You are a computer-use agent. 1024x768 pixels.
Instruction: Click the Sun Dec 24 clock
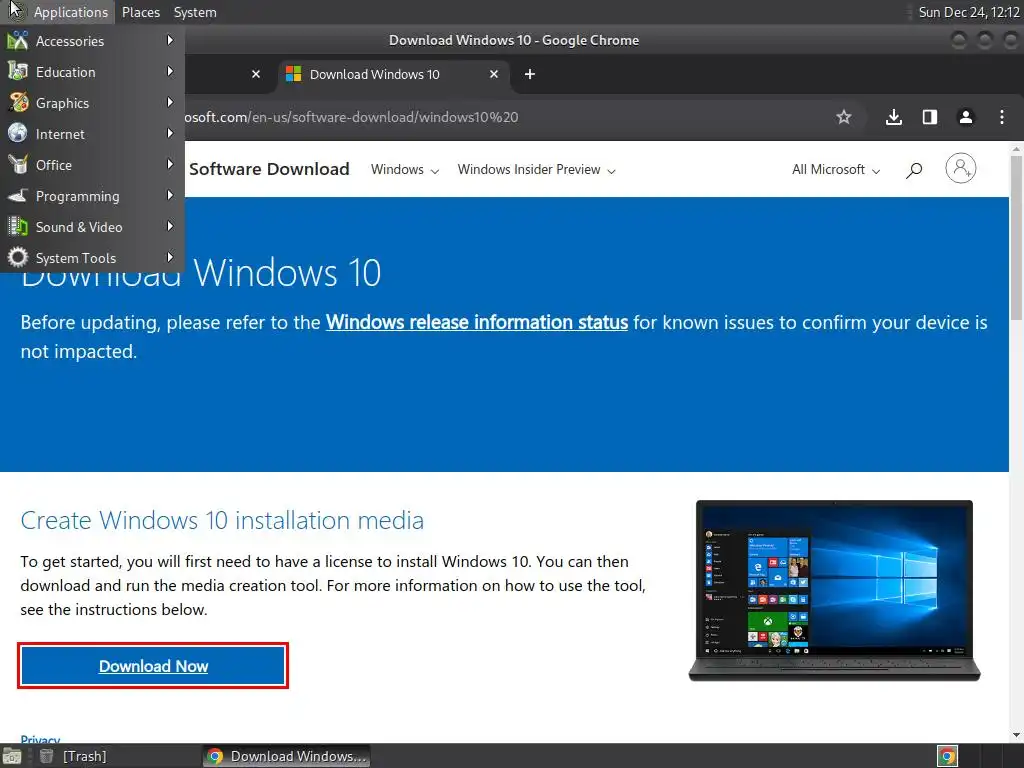point(968,12)
